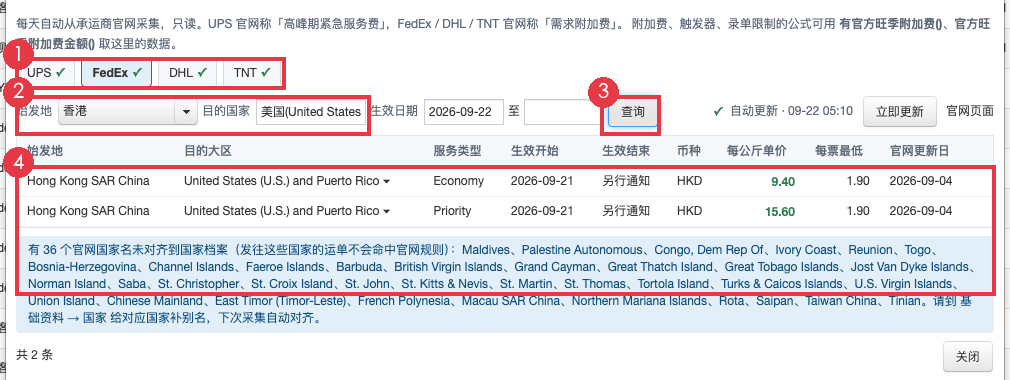1010x380 pixels.
Task: Switch to the UPS carrier tab
Action: tap(46, 73)
